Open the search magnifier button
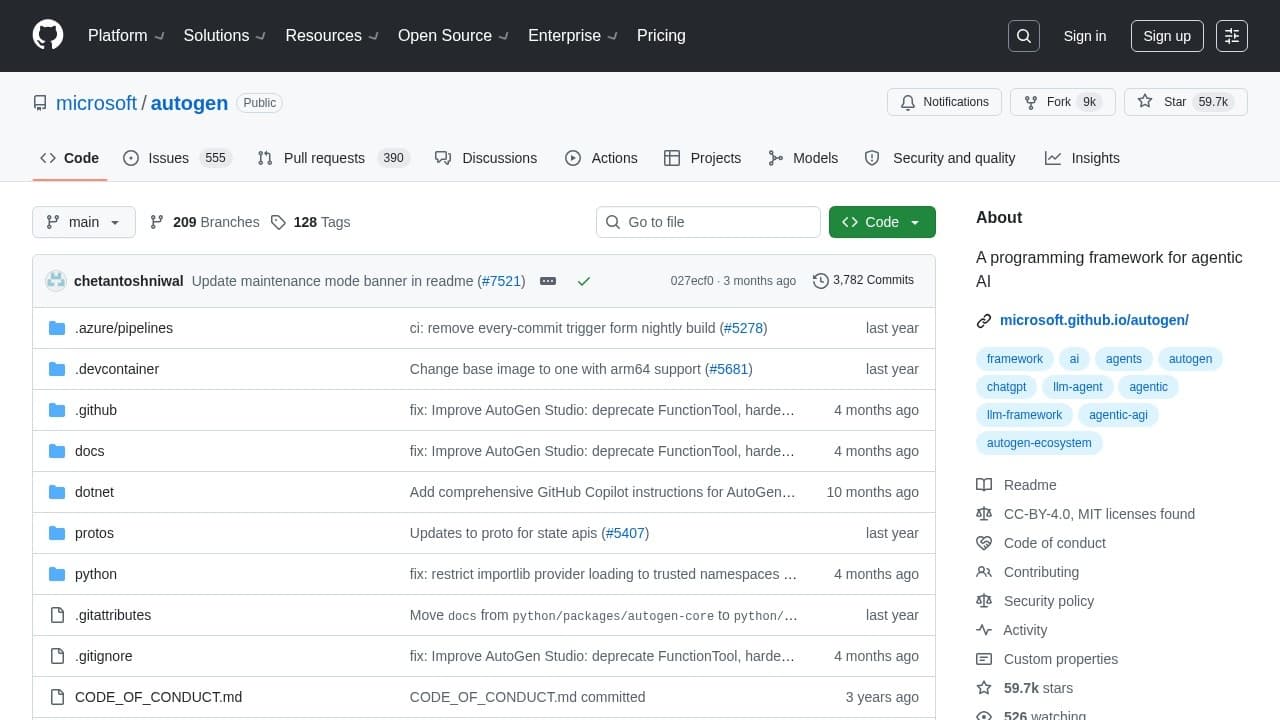Screen dimensions: 1280x720 click(x=1024, y=36)
